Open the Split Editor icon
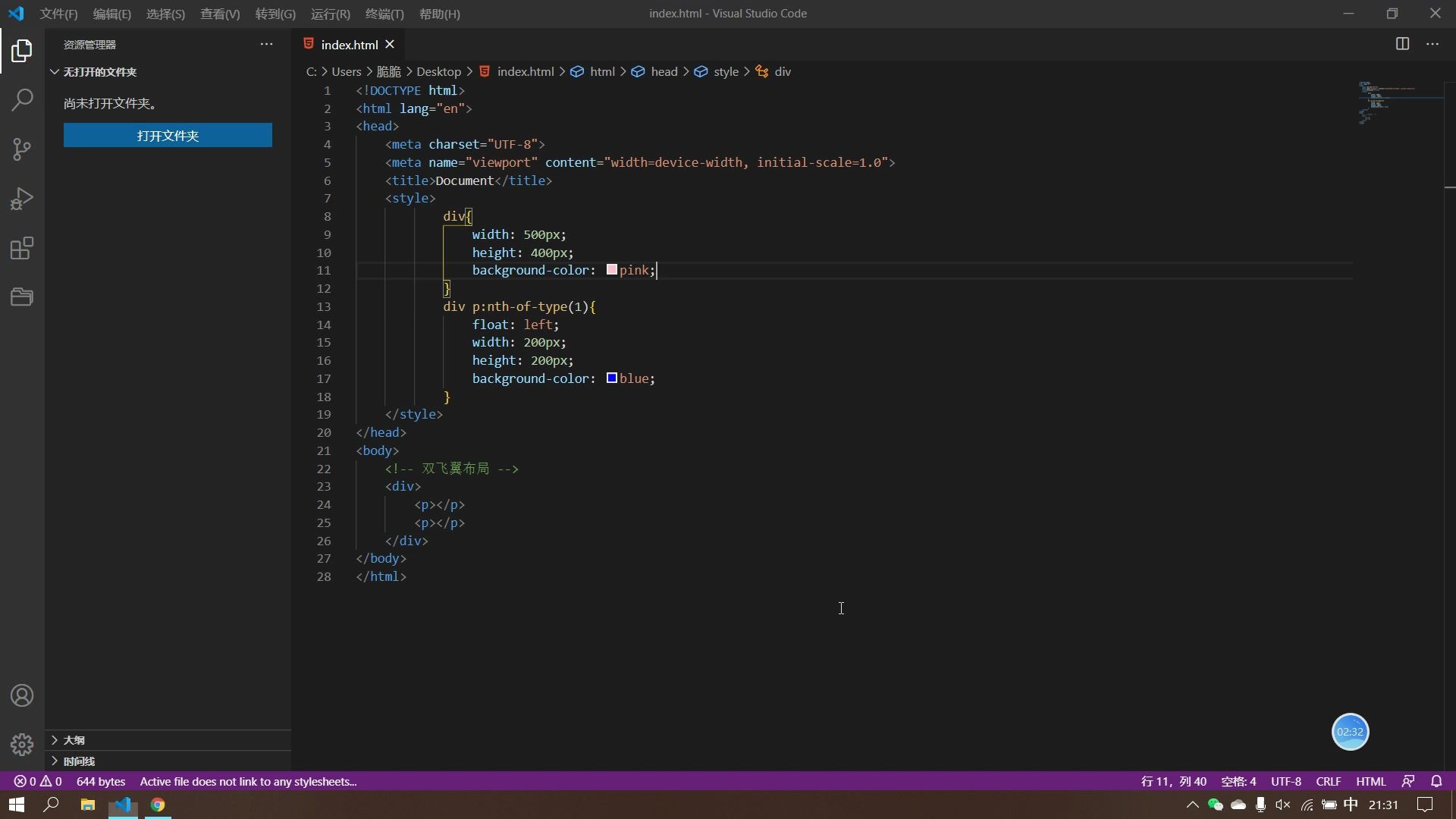The height and width of the screenshot is (819, 1456). [1402, 44]
